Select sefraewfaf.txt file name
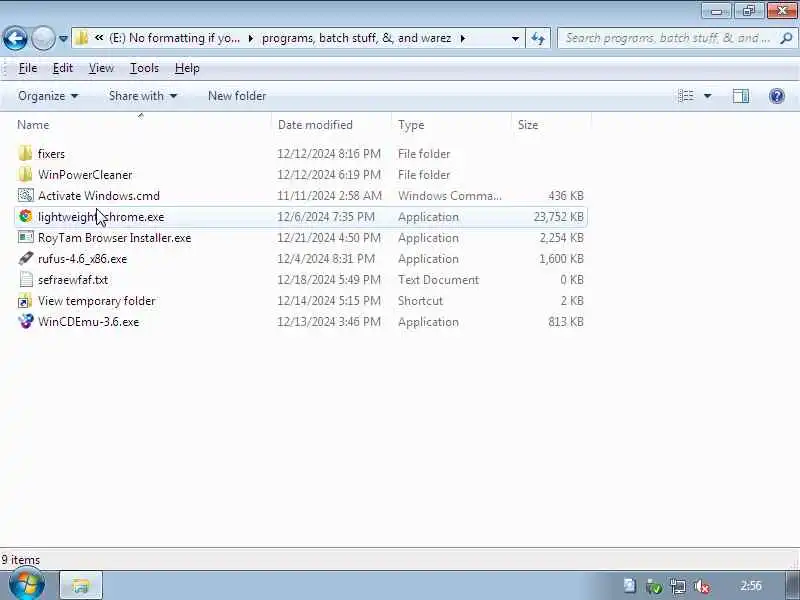Image resolution: width=800 pixels, height=600 pixels. pos(73,280)
